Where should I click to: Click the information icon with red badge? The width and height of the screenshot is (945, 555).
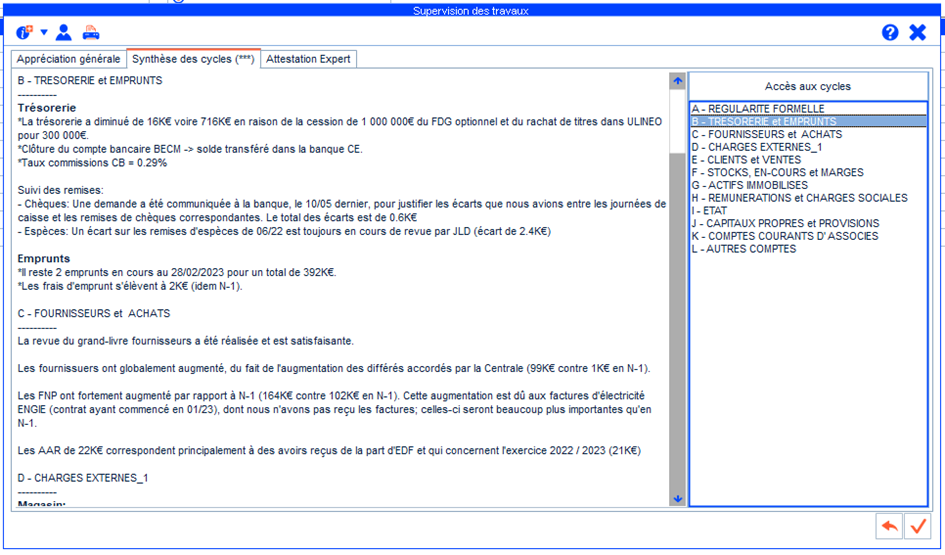(x=24, y=32)
